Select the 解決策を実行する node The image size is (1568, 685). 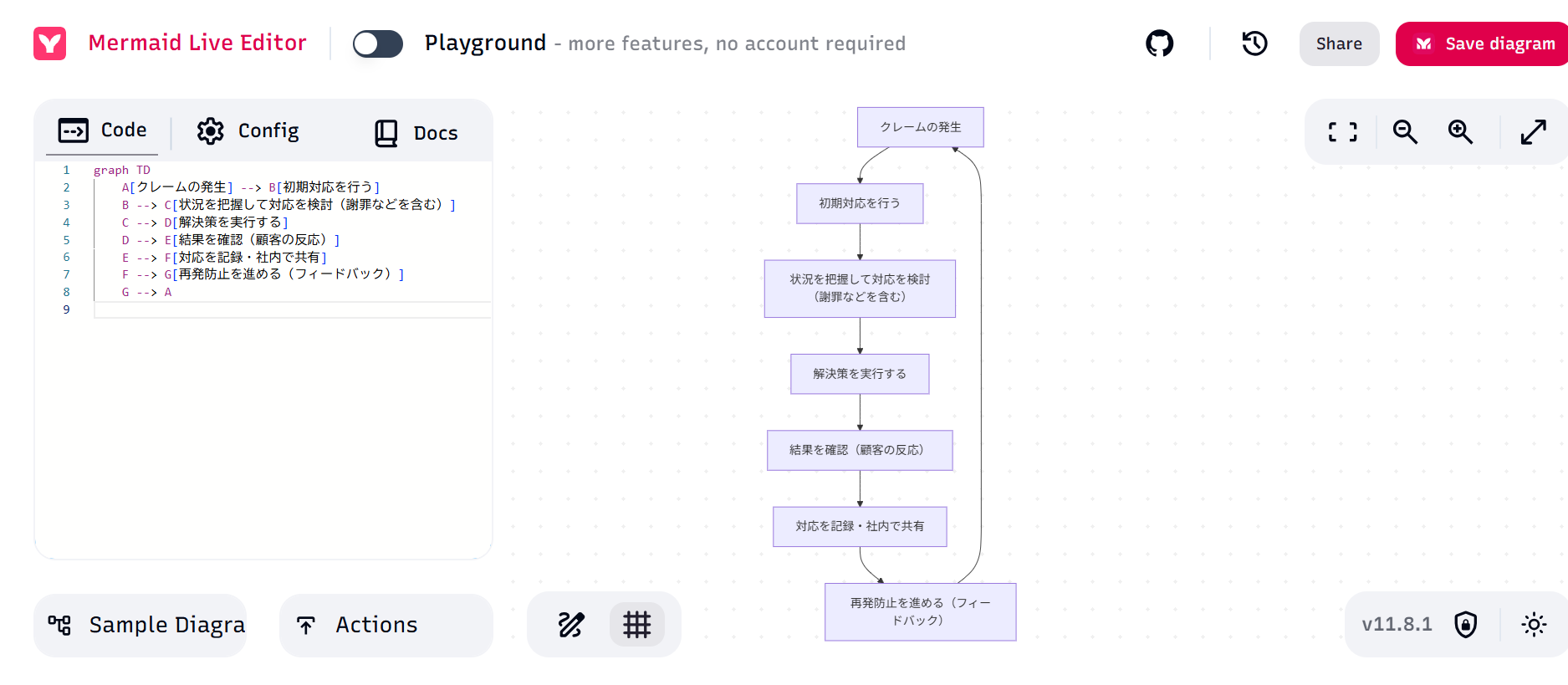(860, 374)
